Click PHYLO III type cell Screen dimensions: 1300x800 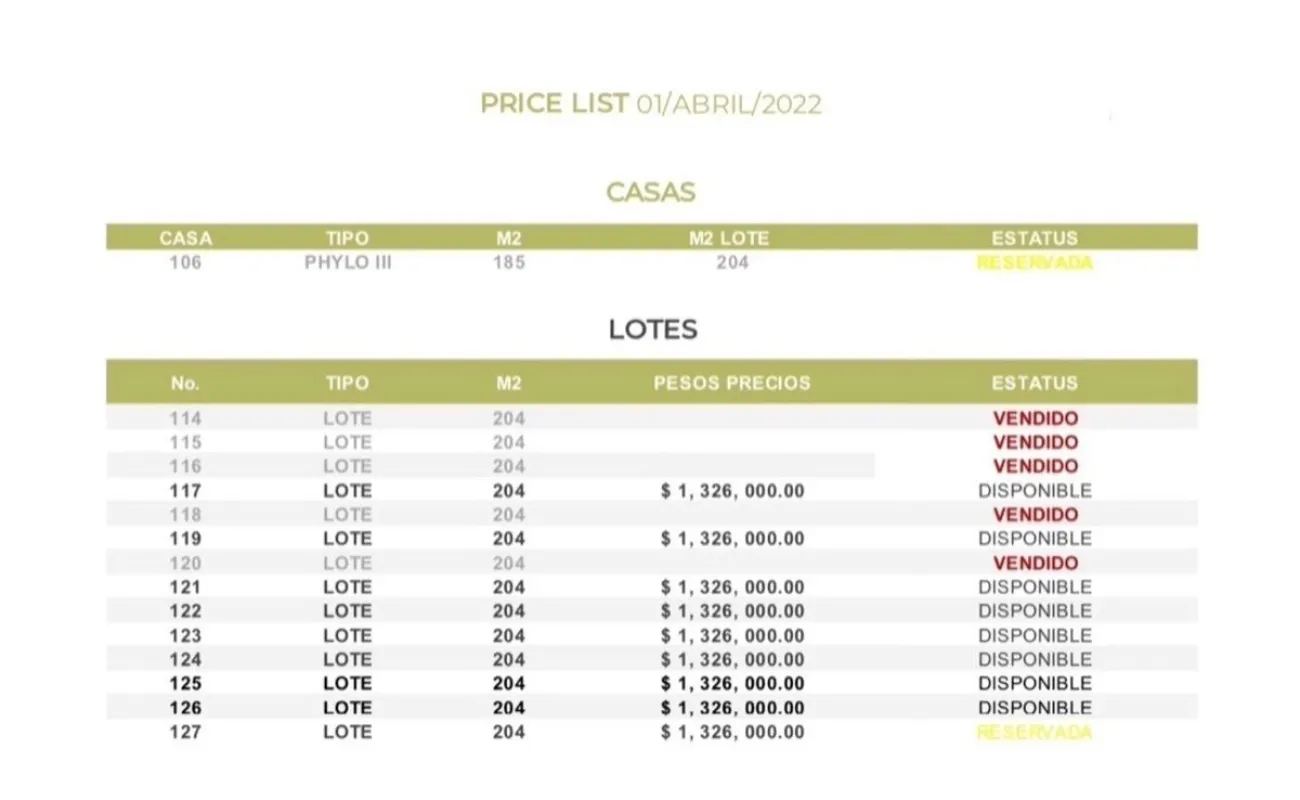coord(347,263)
